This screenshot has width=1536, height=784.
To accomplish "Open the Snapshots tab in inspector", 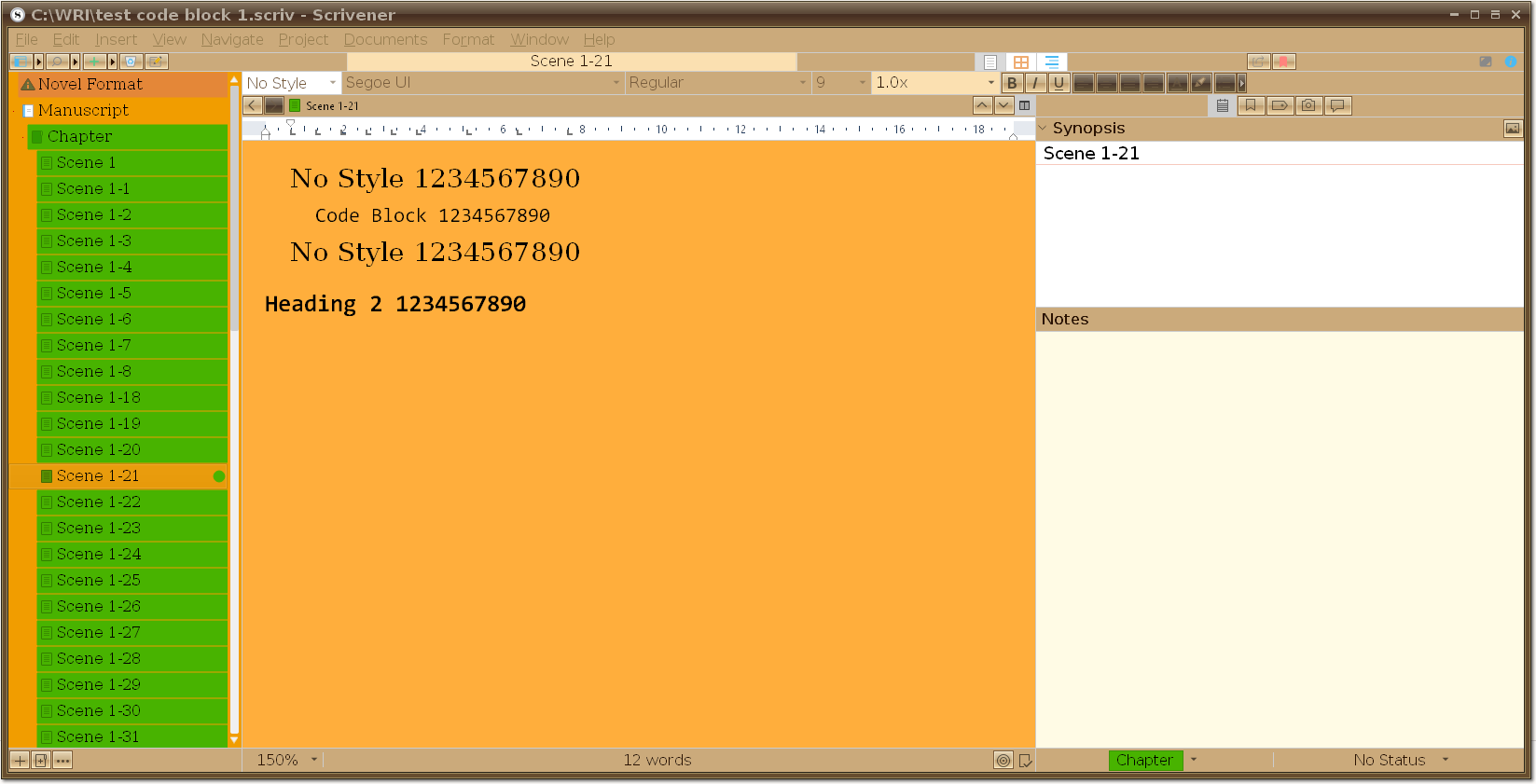I will coord(1308,105).
